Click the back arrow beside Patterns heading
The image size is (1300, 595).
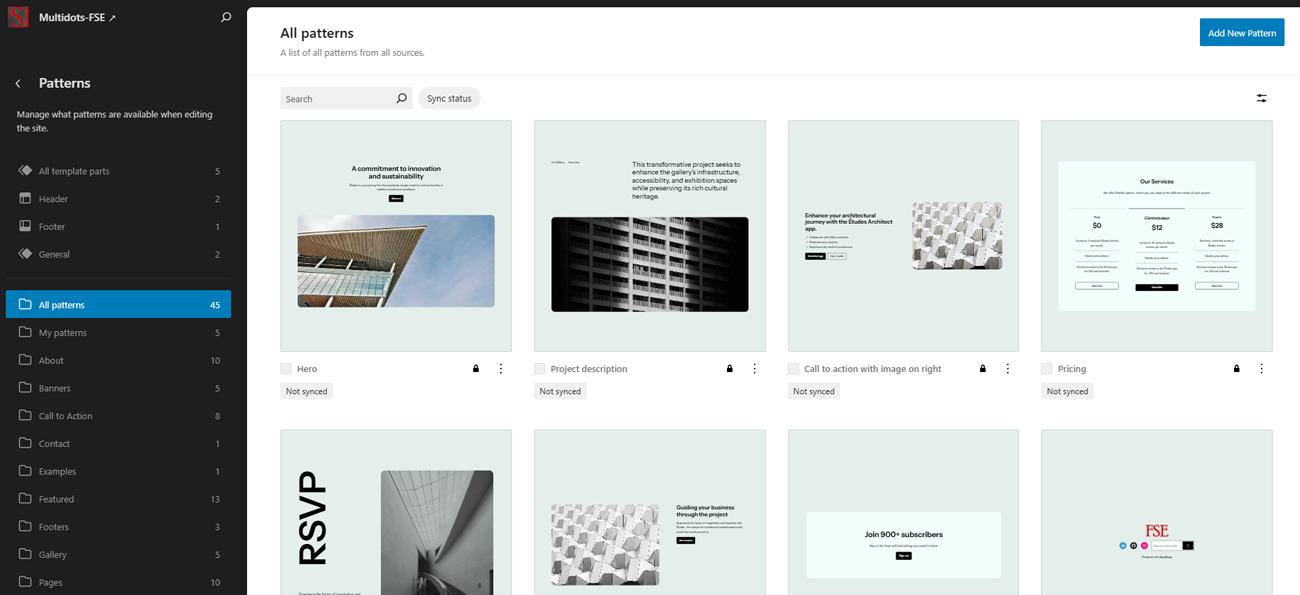(x=18, y=83)
